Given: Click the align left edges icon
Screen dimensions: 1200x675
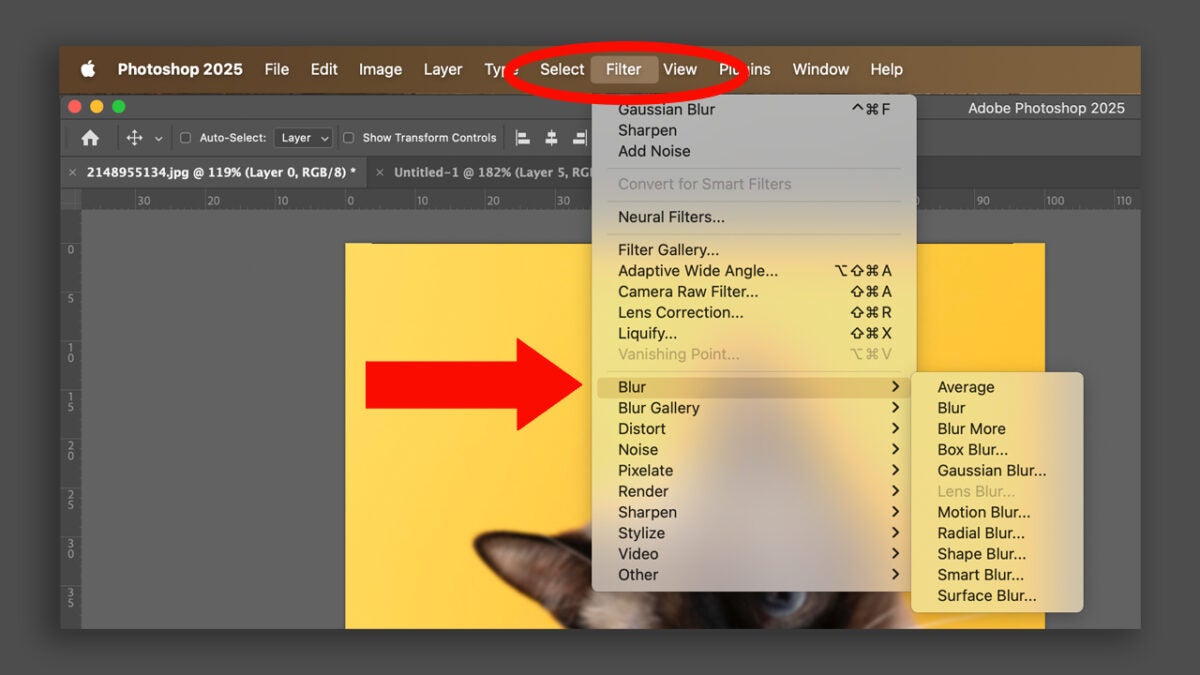Looking at the screenshot, I should pyautogui.click(x=522, y=138).
